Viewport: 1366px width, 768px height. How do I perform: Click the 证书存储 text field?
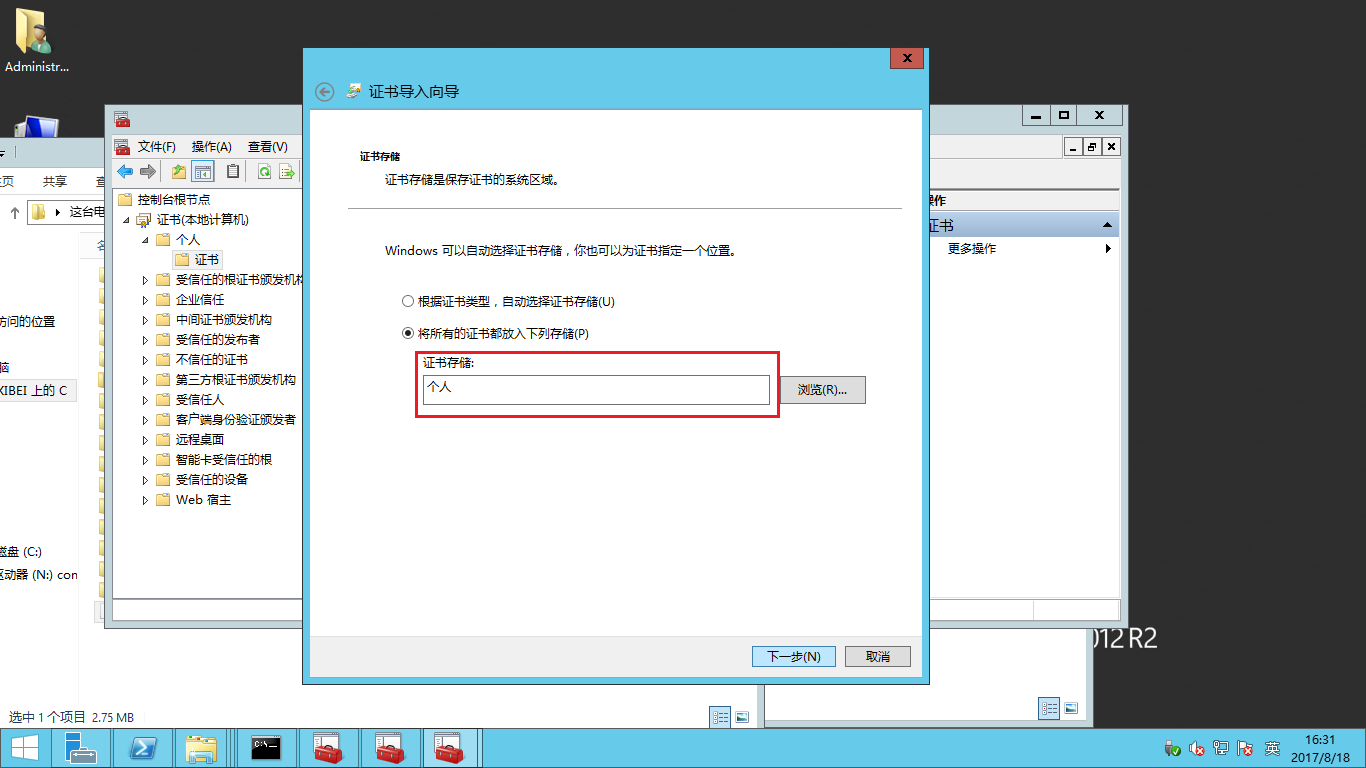(x=596, y=390)
